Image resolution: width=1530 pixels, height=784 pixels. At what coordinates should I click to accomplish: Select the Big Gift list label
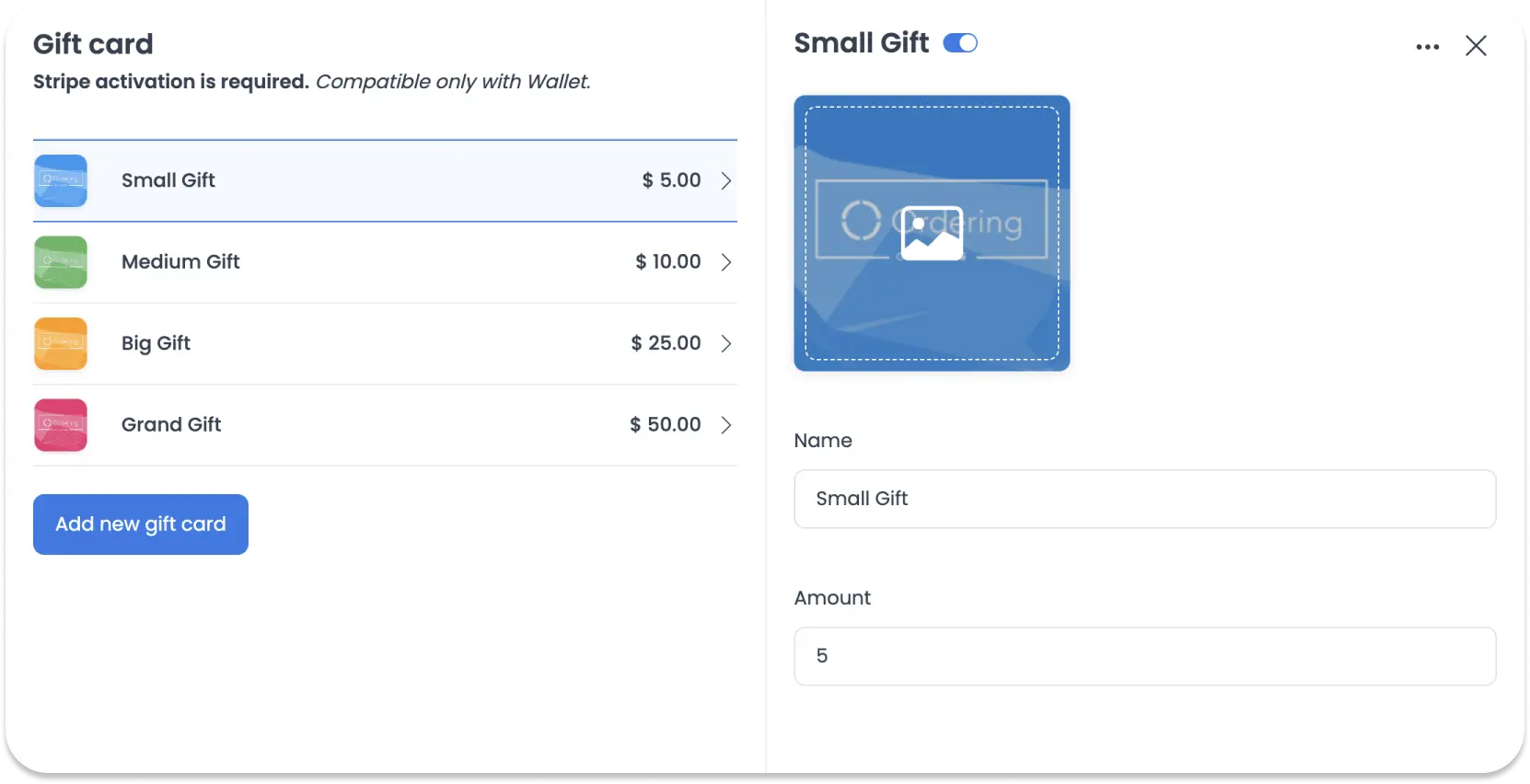pyautogui.click(x=156, y=343)
